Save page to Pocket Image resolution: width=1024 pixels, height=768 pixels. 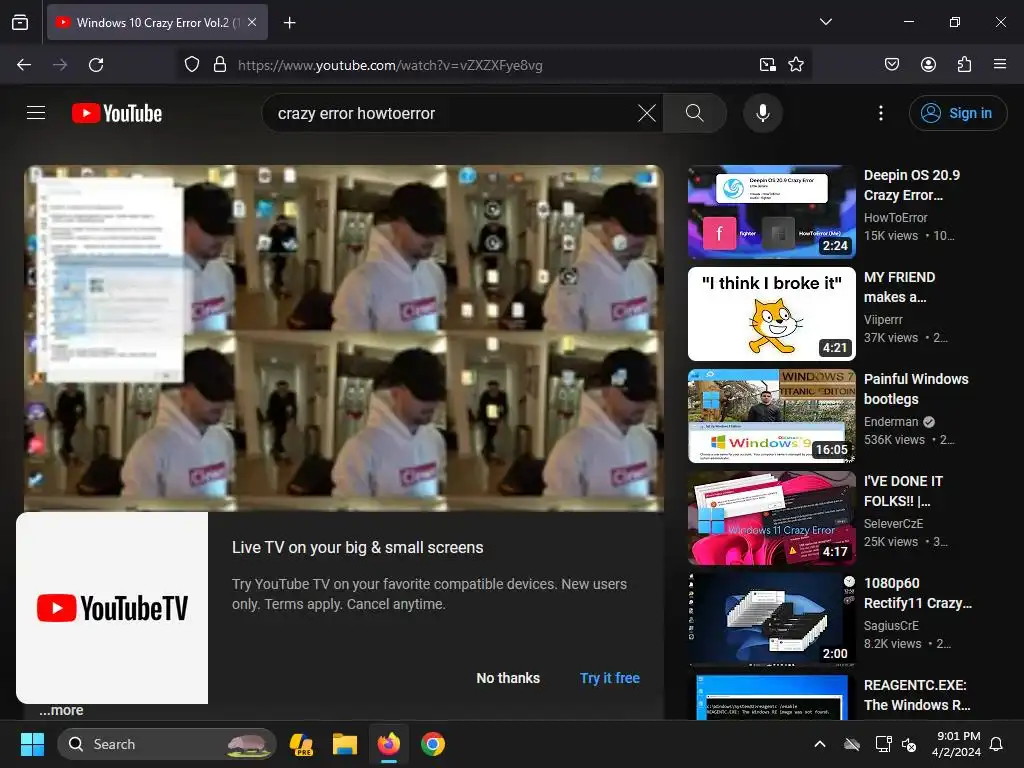(892, 65)
